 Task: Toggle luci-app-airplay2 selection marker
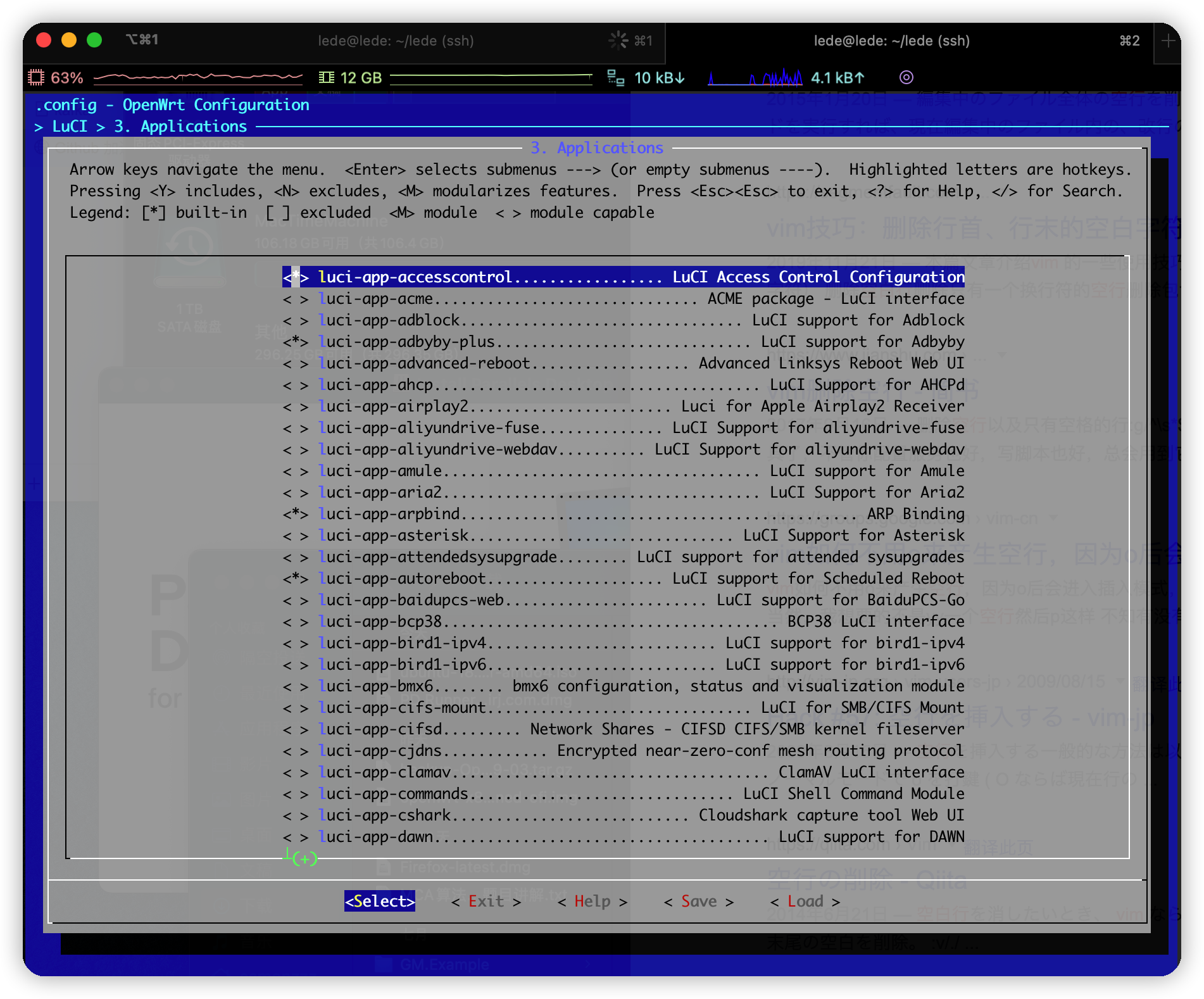click(296, 406)
